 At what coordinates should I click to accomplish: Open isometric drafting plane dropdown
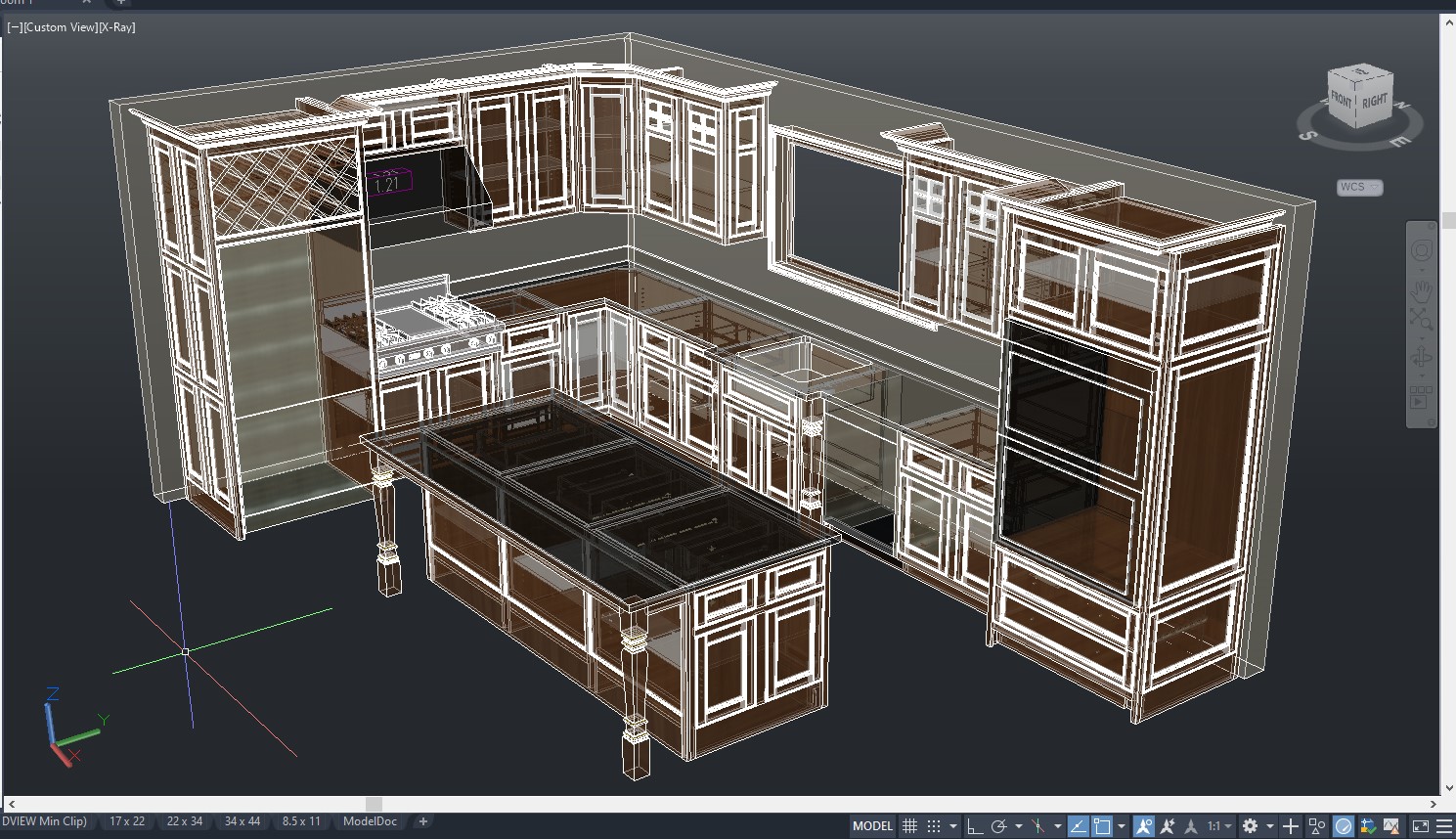(1058, 826)
